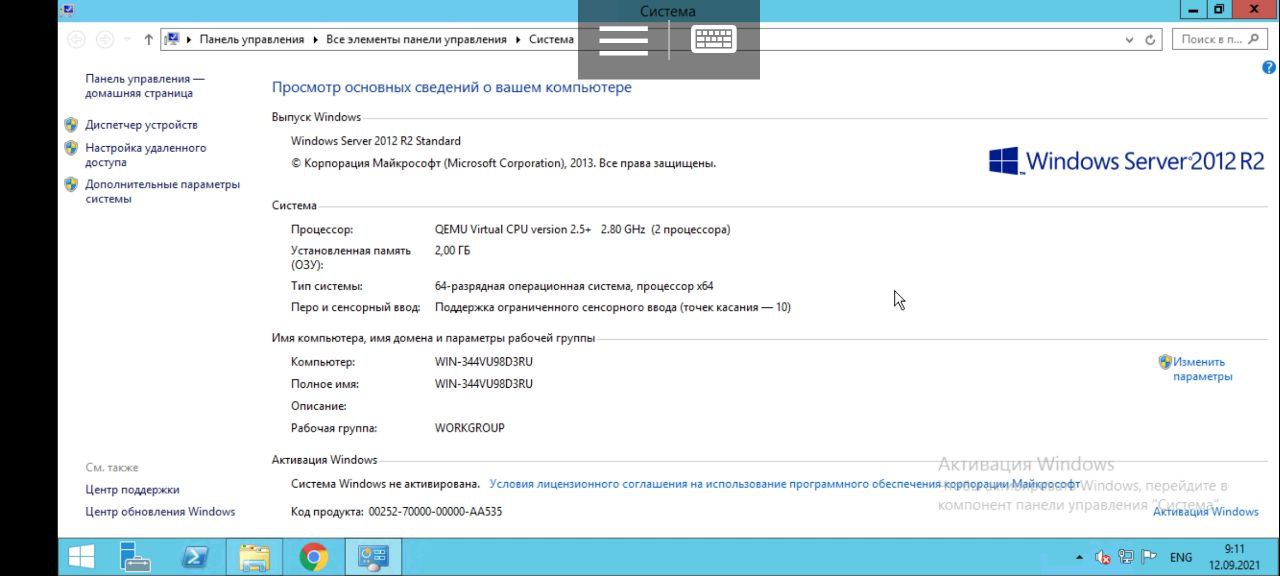Open the Start menu

pyautogui.click(x=81, y=557)
